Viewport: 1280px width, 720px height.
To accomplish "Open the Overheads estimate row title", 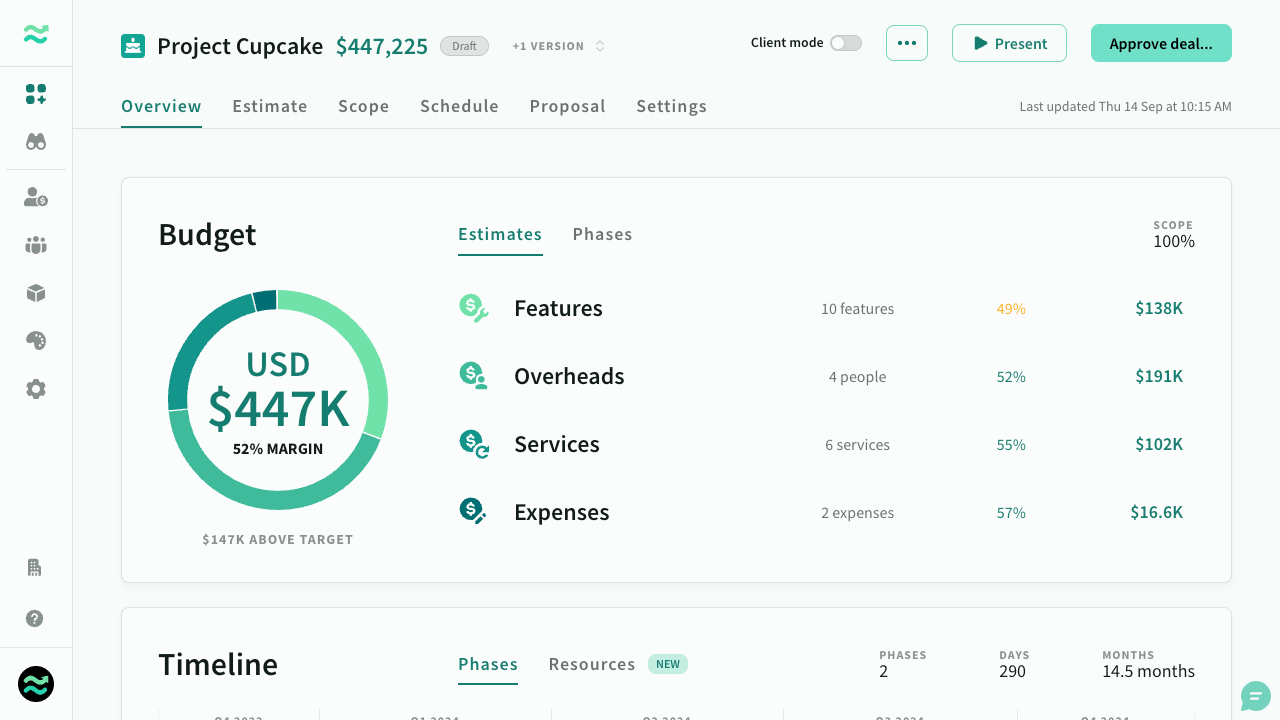I will (569, 376).
